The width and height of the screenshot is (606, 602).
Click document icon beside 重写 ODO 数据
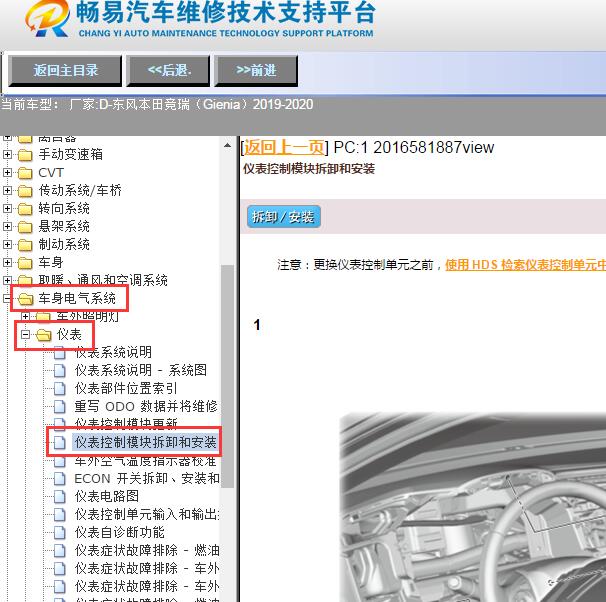click(59, 406)
